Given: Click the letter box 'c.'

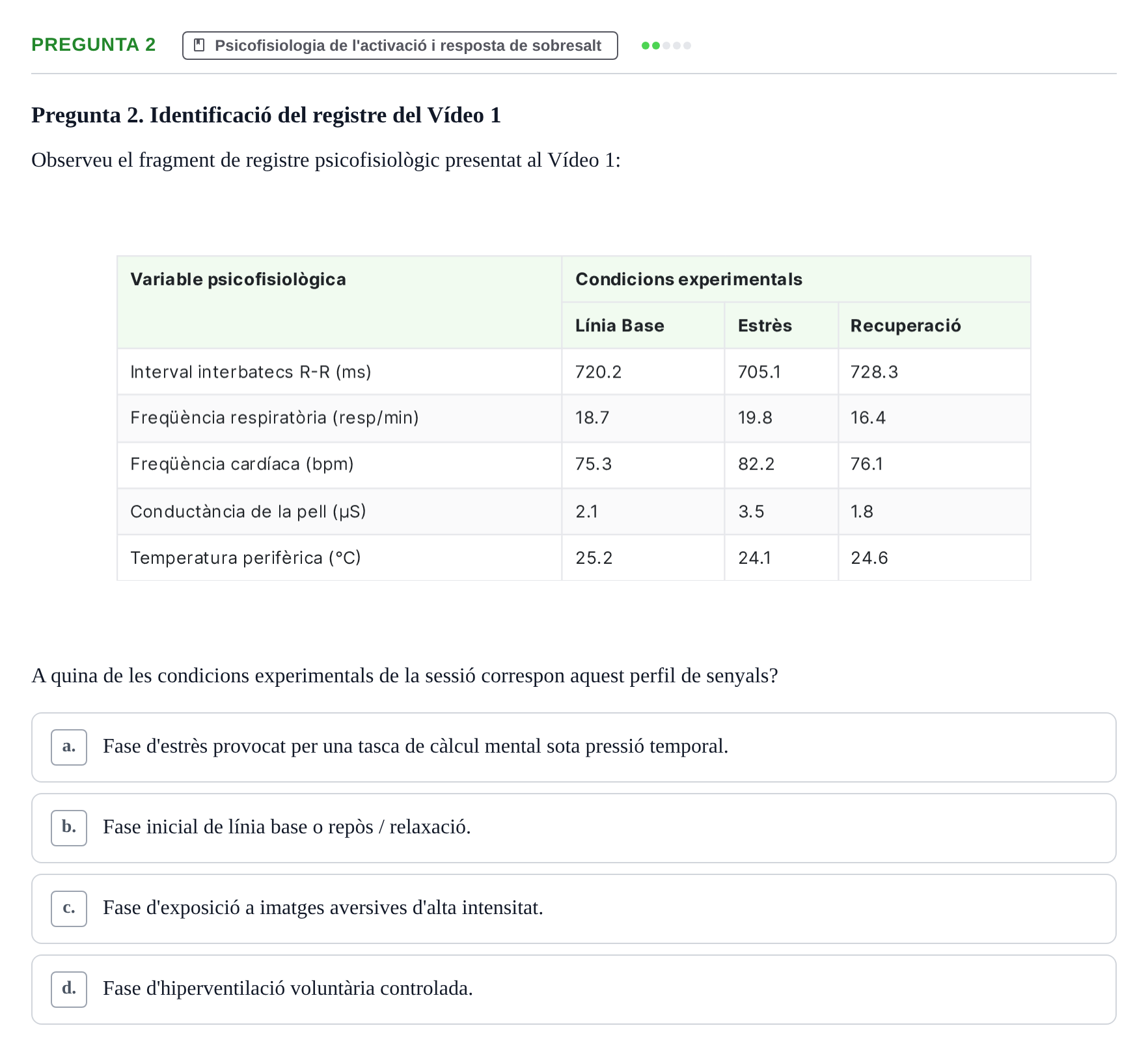Looking at the screenshot, I should pos(69,908).
